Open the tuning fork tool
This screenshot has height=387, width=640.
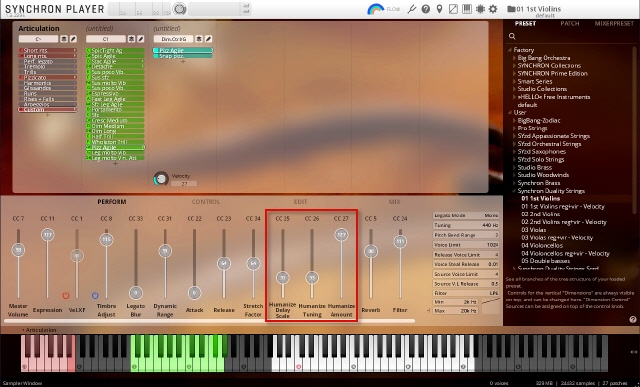[411, 9]
